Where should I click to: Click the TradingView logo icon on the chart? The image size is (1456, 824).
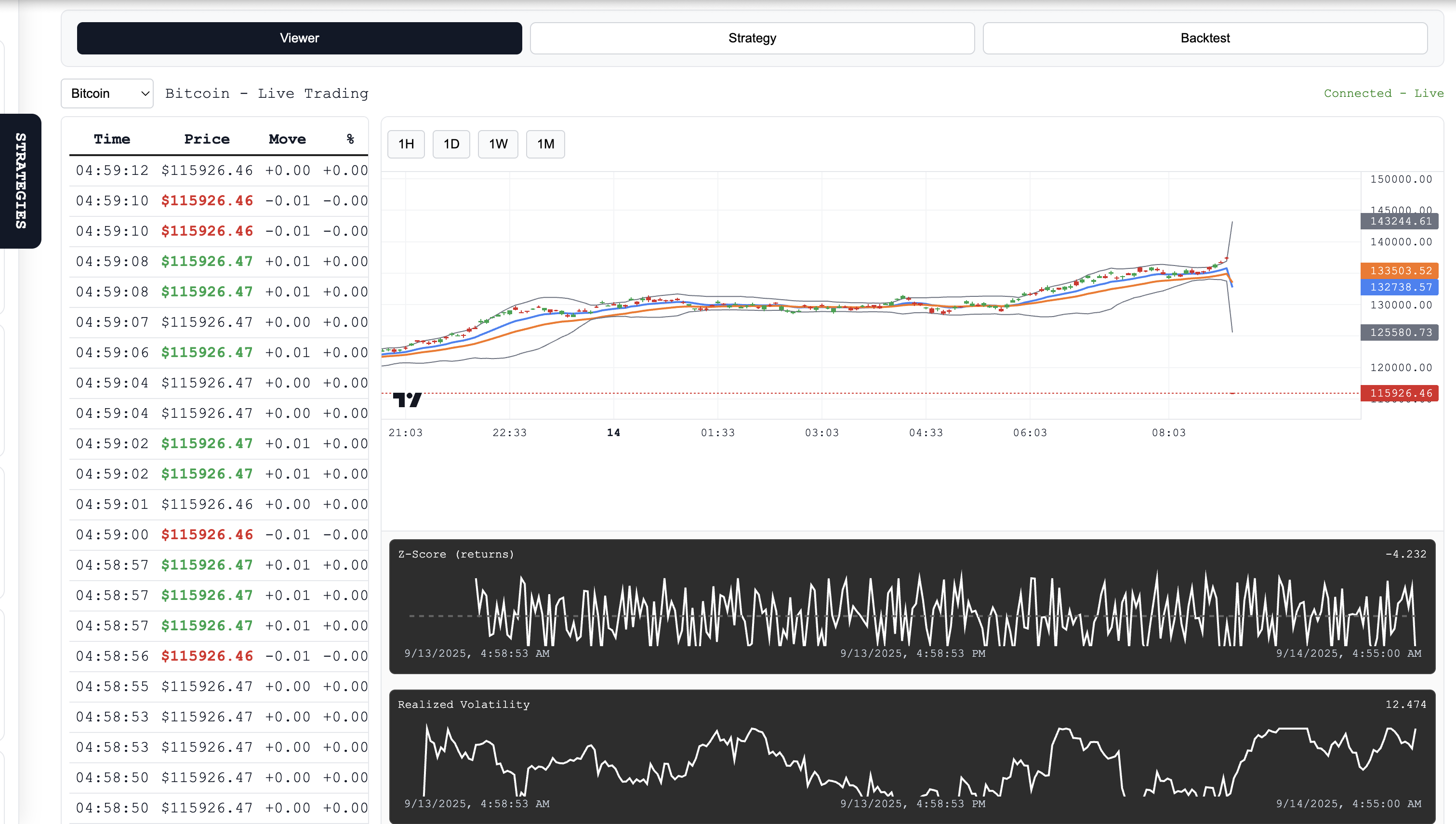407,399
